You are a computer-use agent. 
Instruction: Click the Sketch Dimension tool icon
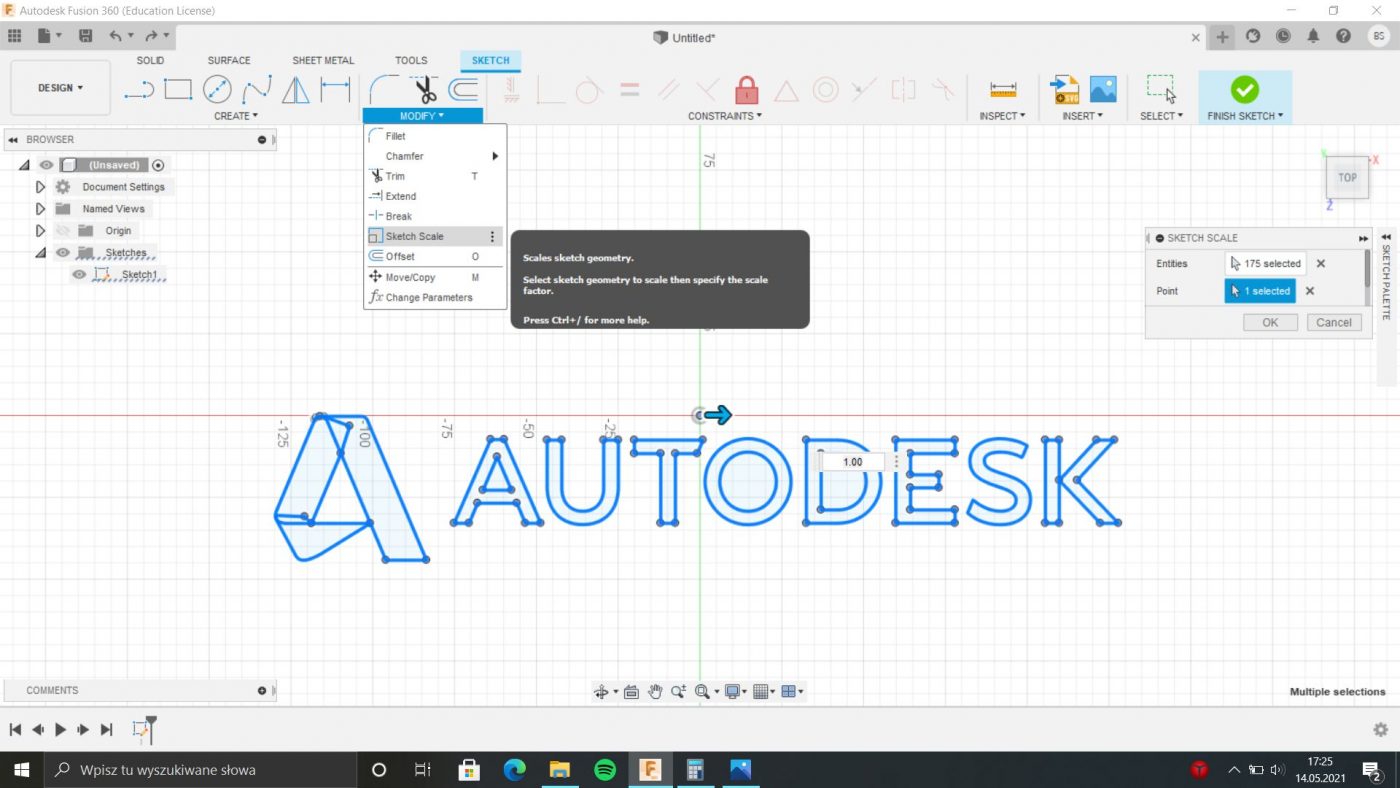(x=335, y=90)
